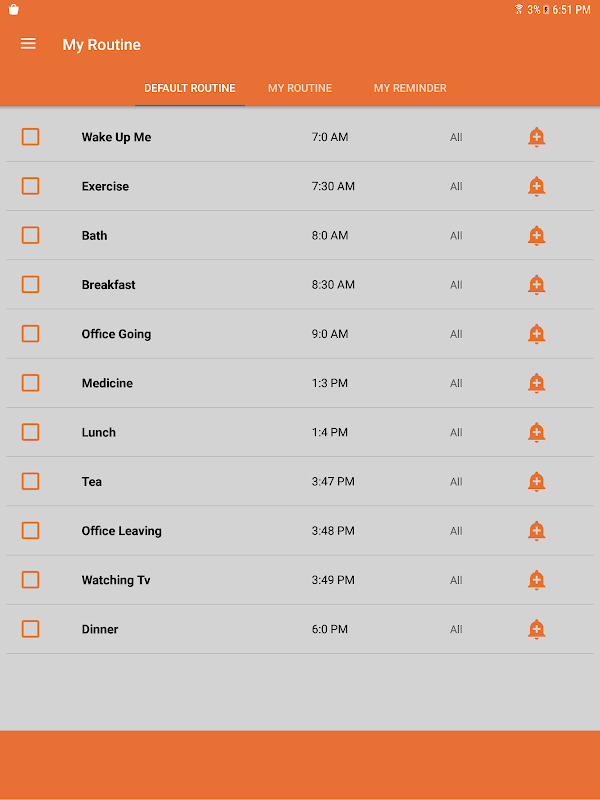The height and width of the screenshot is (800, 600).
Task: Tap the Office Going routine name
Action: 116,334
